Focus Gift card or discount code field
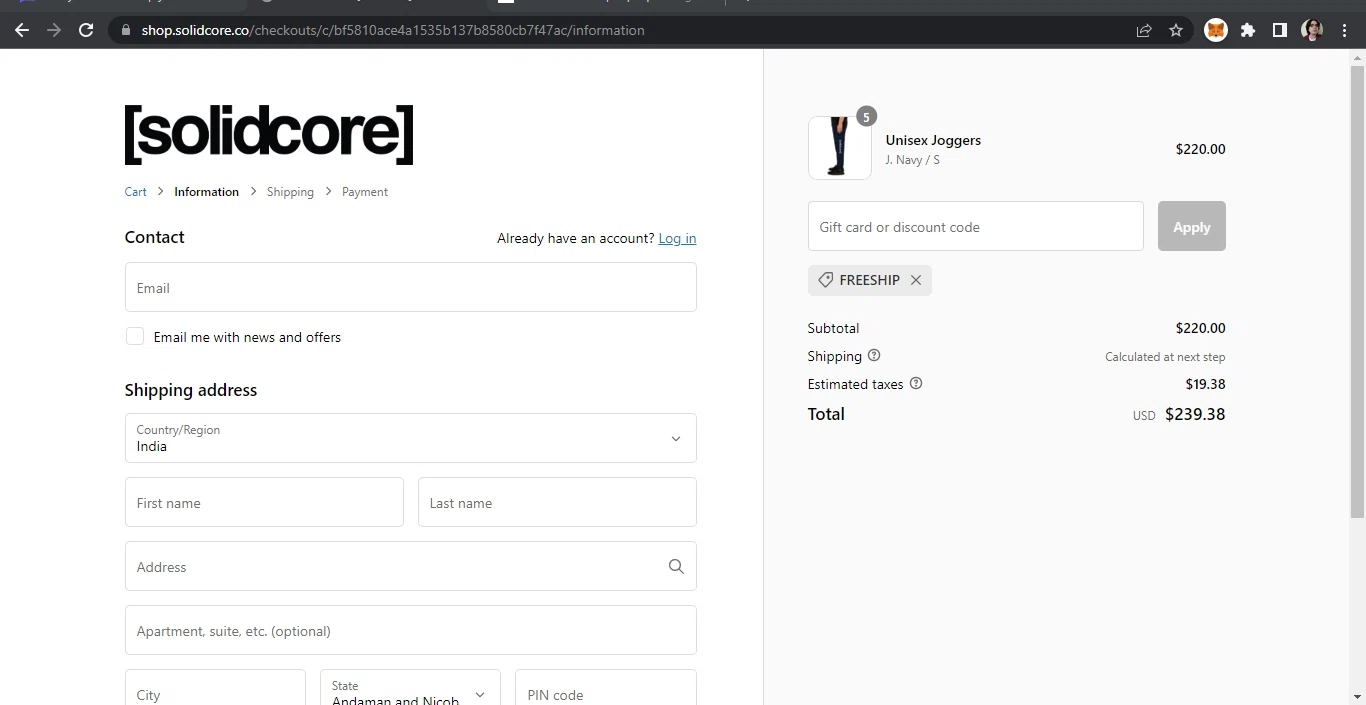Image resolution: width=1366 pixels, height=705 pixels. [975, 226]
